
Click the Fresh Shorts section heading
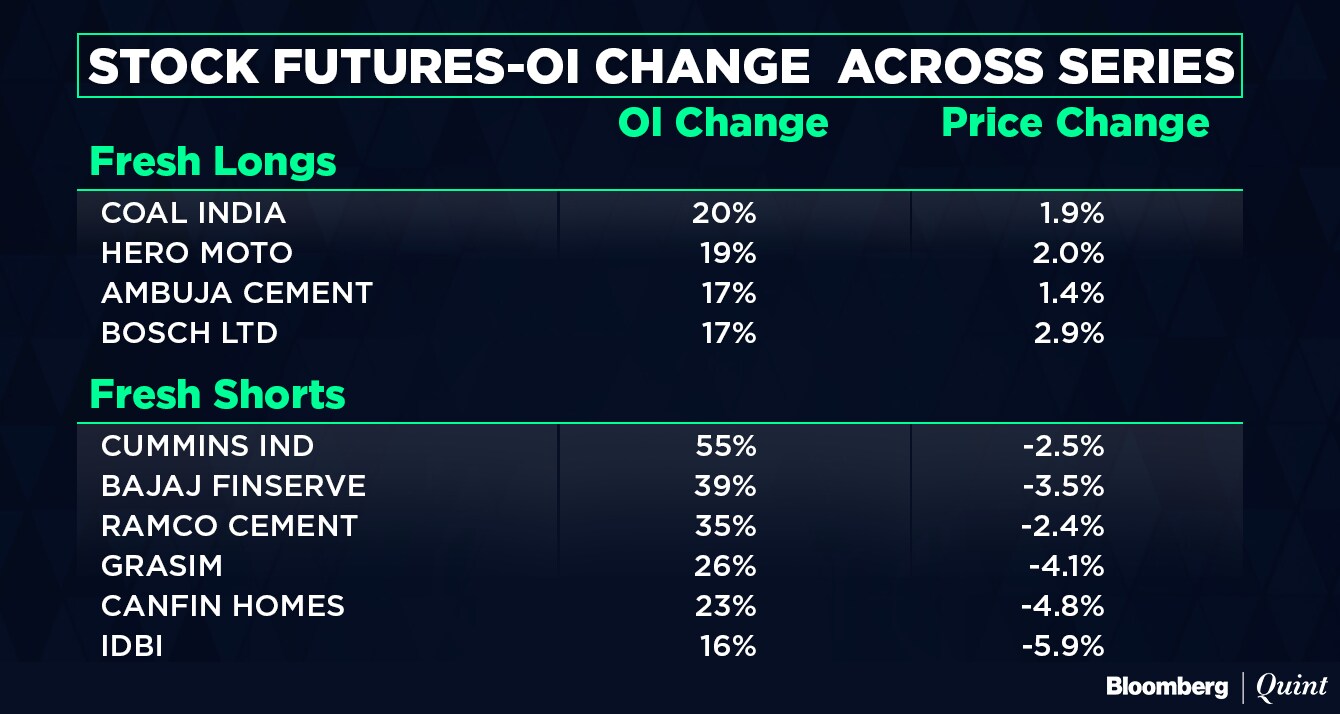point(217,395)
